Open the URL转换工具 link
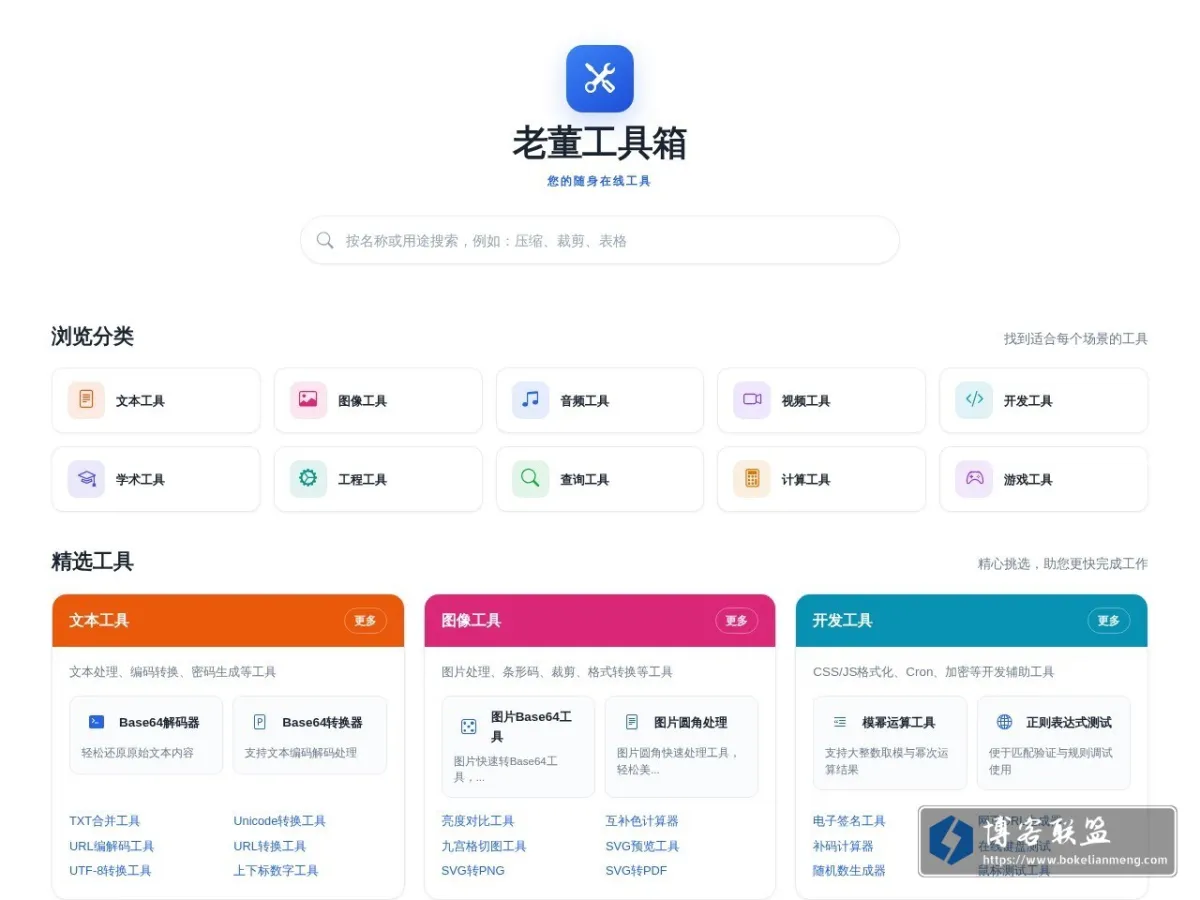The height and width of the screenshot is (900, 1200). 270,846
